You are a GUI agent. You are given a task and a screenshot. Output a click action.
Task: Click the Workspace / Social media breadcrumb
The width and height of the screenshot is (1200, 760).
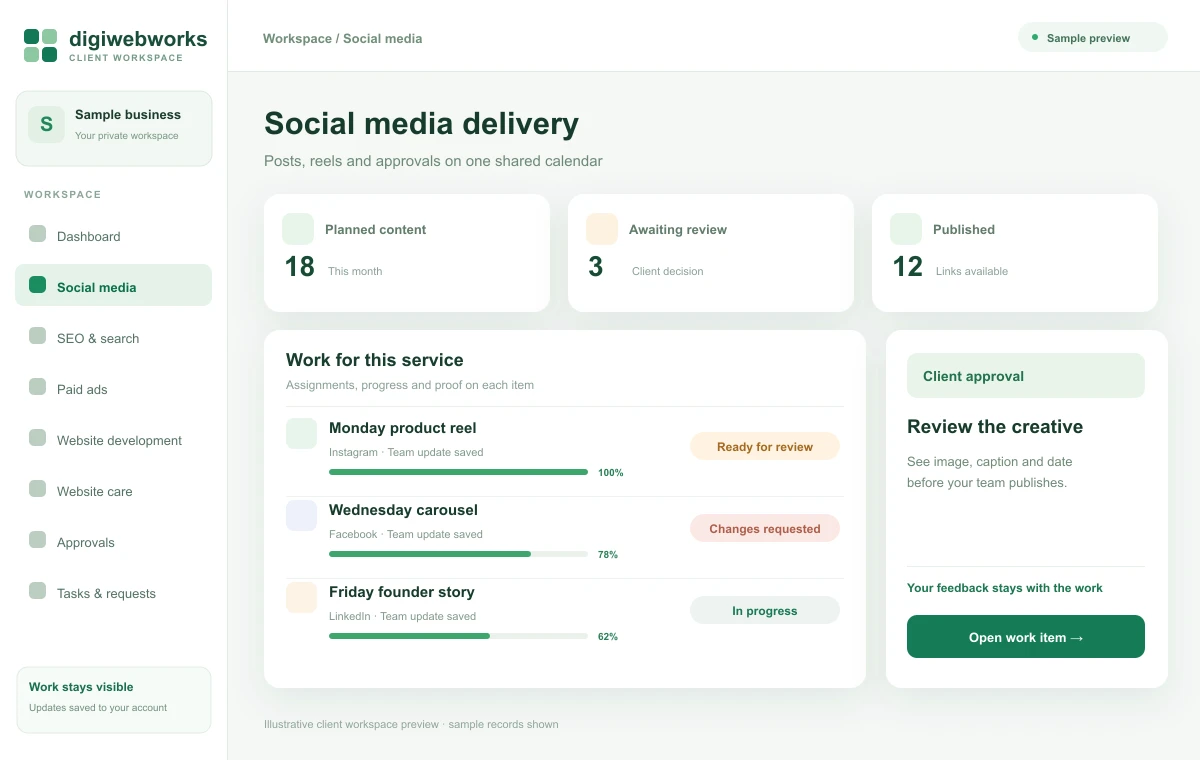point(343,38)
